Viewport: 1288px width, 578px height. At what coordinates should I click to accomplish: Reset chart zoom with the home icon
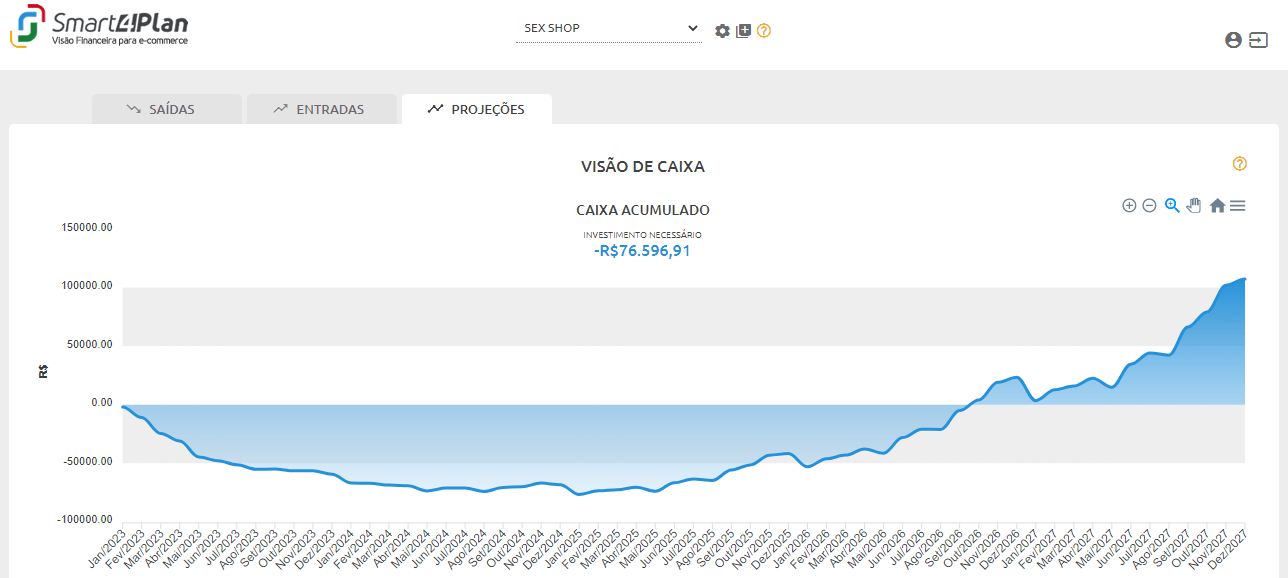click(1217, 206)
